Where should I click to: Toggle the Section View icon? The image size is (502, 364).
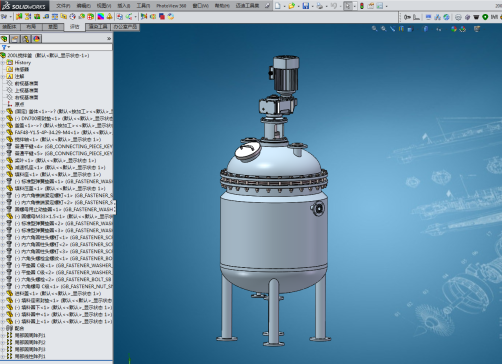(x=401, y=29)
